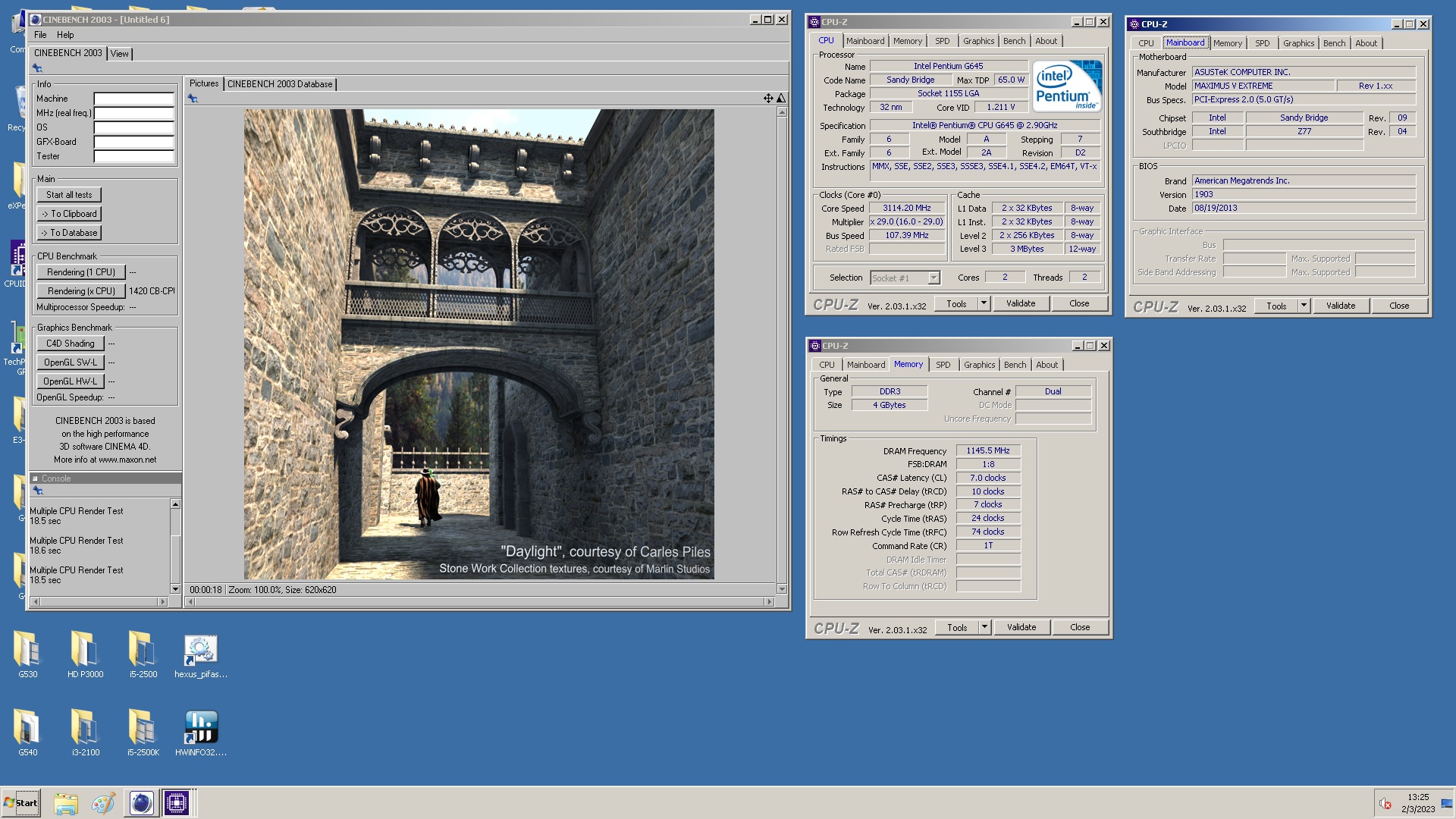The height and width of the screenshot is (819, 1456).
Task: Click the MHz (real freq.) input field
Action: tap(133, 113)
